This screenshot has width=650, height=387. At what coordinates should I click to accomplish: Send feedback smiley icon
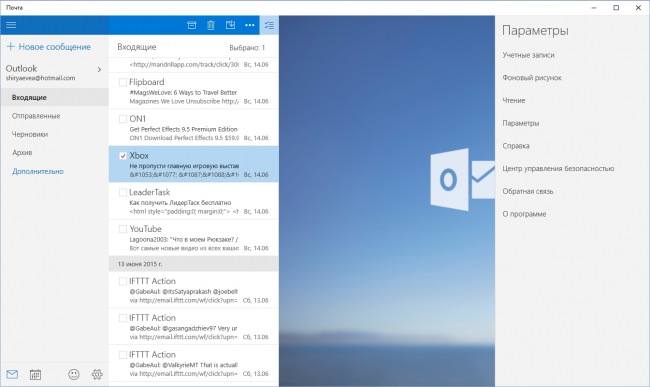click(74, 375)
